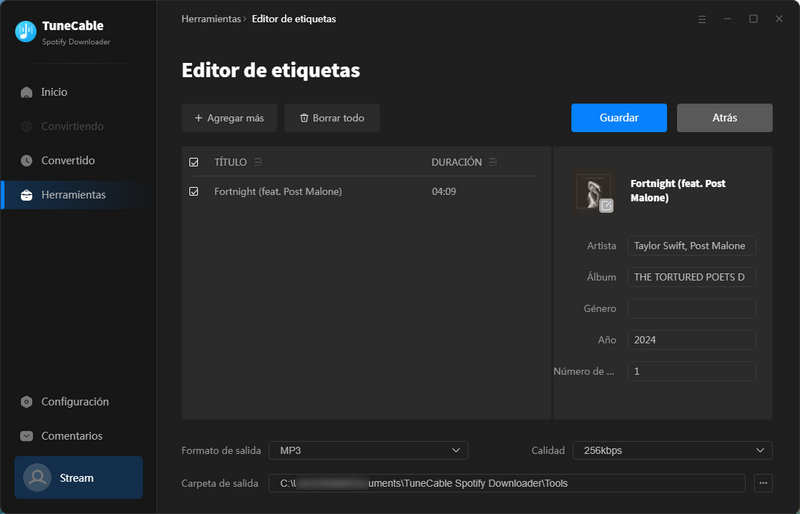Click the Inicio home icon
Screen dimensions: 800x514
tap(27, 92)
